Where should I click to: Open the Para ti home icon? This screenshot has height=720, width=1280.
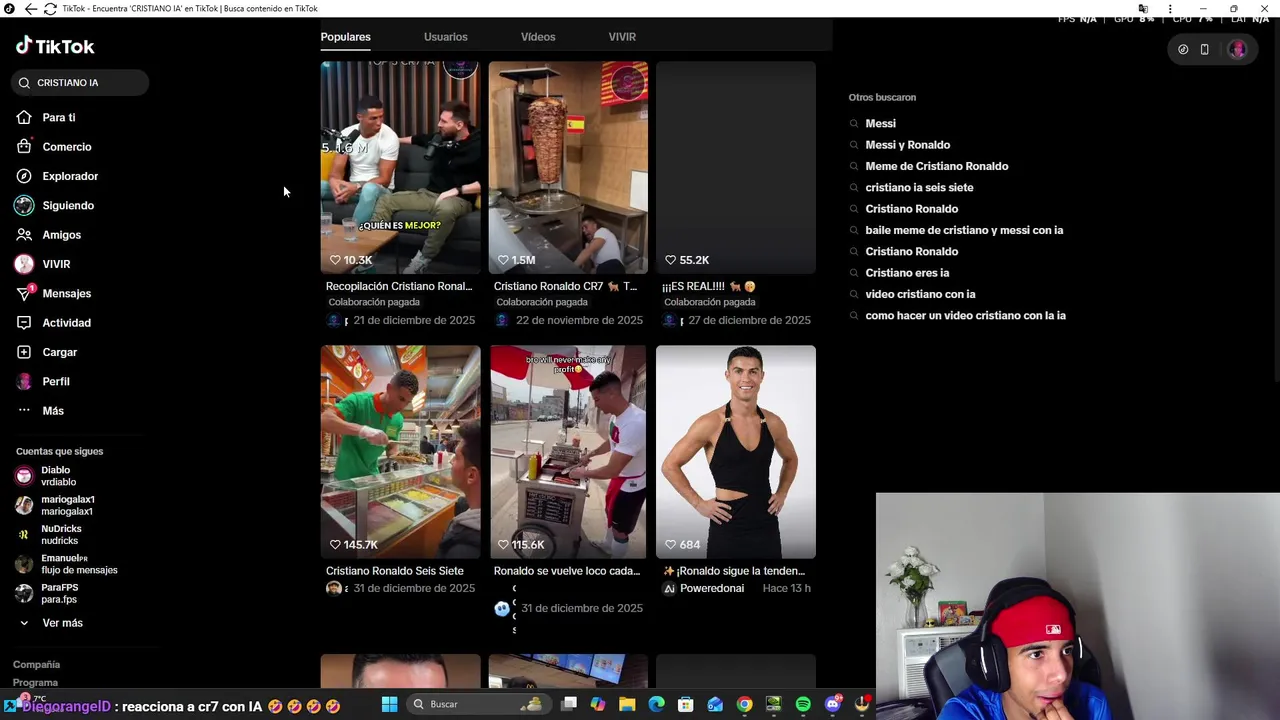24,117
